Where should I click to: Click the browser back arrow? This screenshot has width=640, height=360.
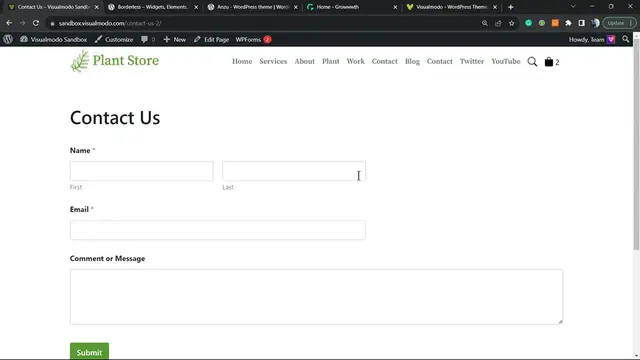(x=9, y=23)
